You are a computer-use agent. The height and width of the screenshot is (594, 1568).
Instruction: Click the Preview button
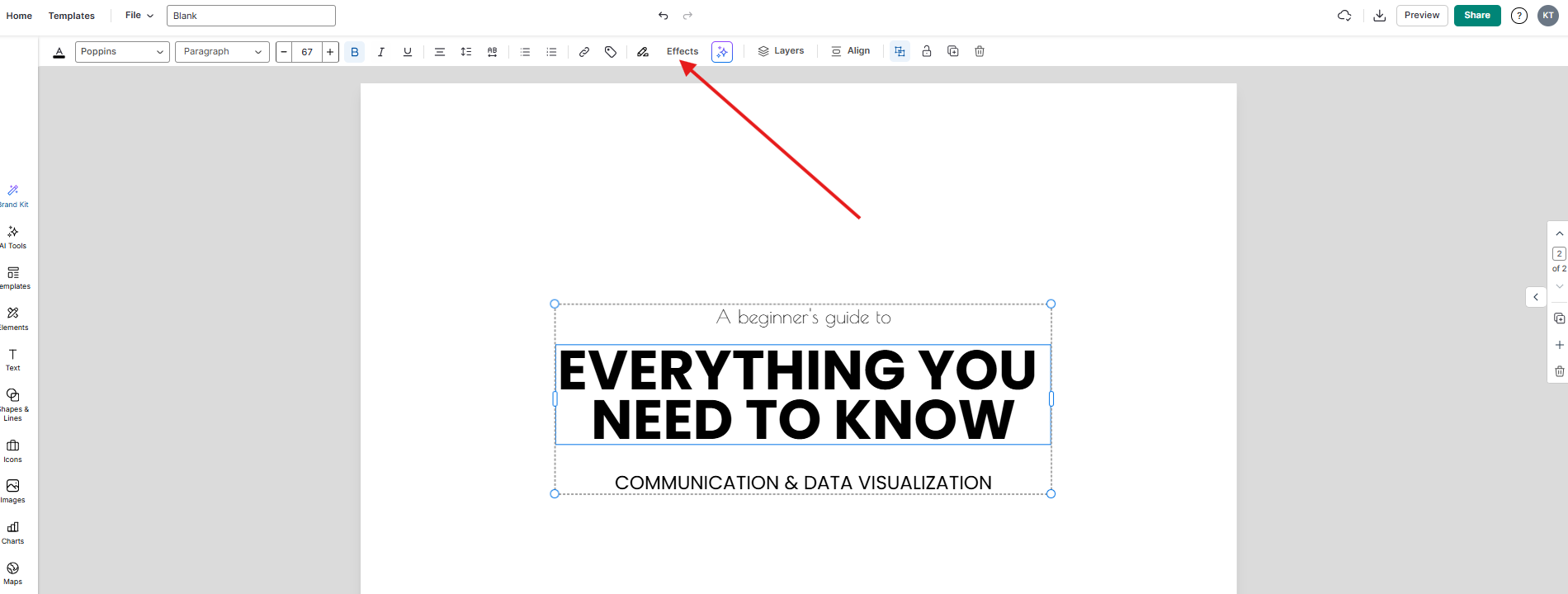(1421, 16)
